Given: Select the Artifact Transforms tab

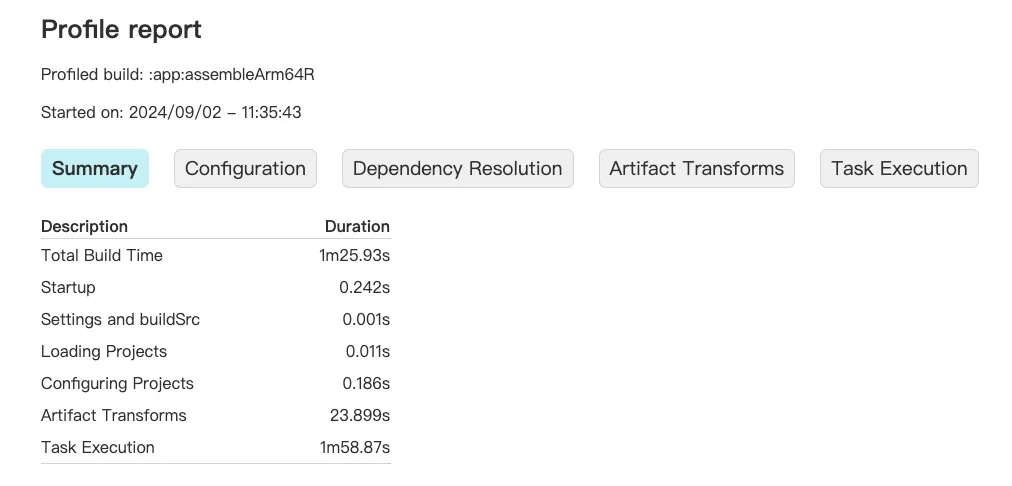Looking at the screenshot, I should [x=696, y=168].
